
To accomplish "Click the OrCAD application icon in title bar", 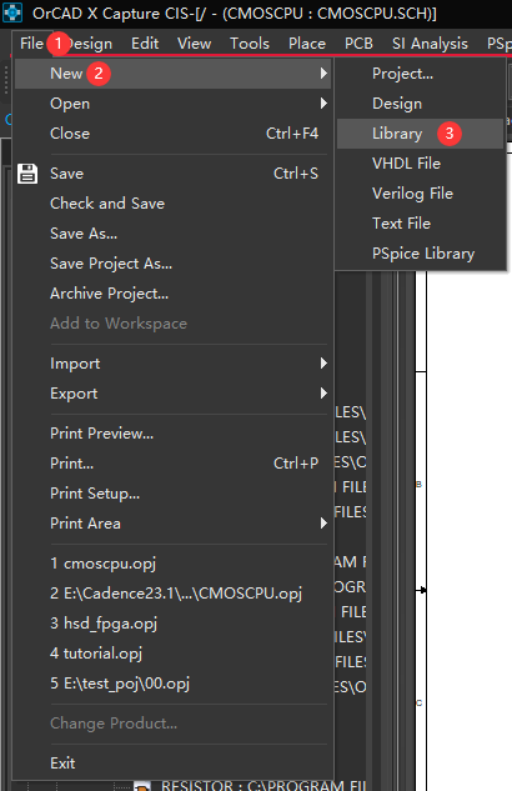I will tap(12, 12).
